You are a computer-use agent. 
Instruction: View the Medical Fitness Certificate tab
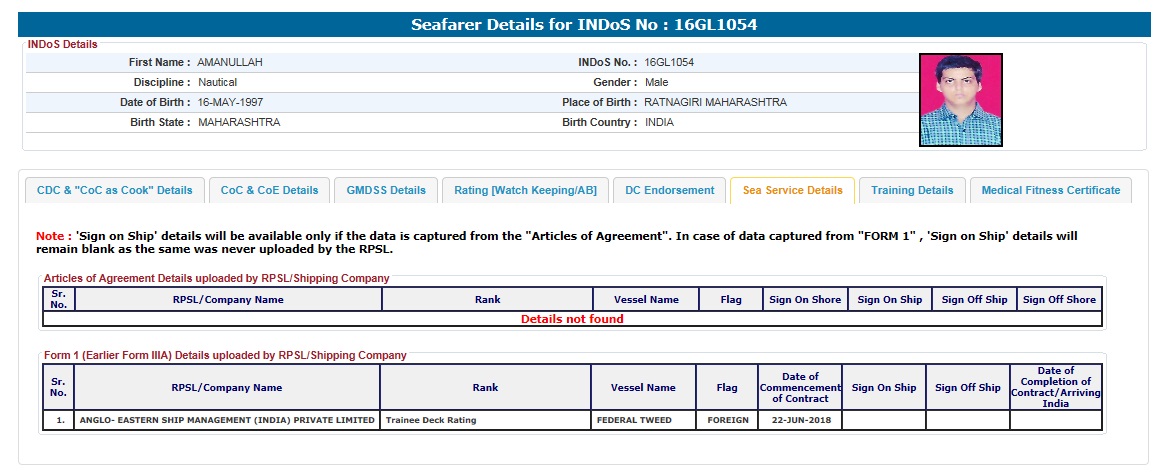1050,190
